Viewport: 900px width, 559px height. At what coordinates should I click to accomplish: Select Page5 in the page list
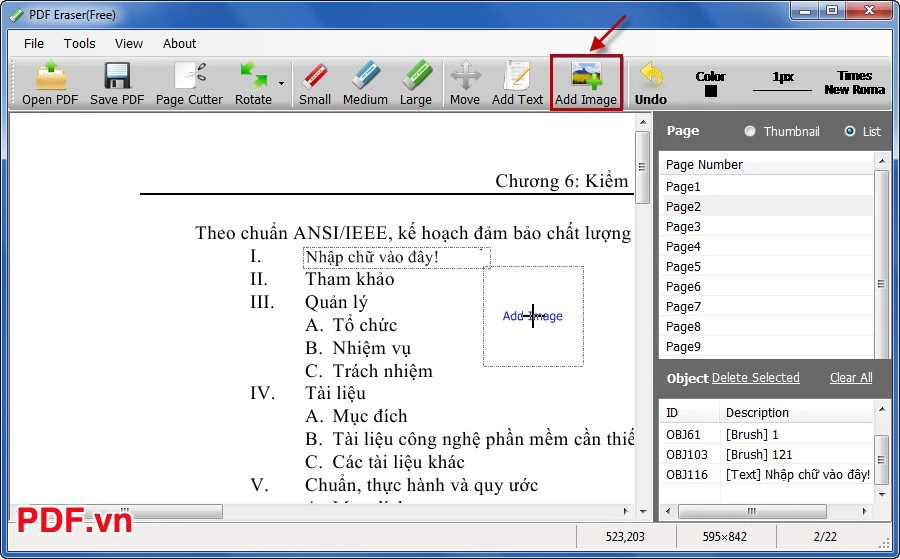767,267
